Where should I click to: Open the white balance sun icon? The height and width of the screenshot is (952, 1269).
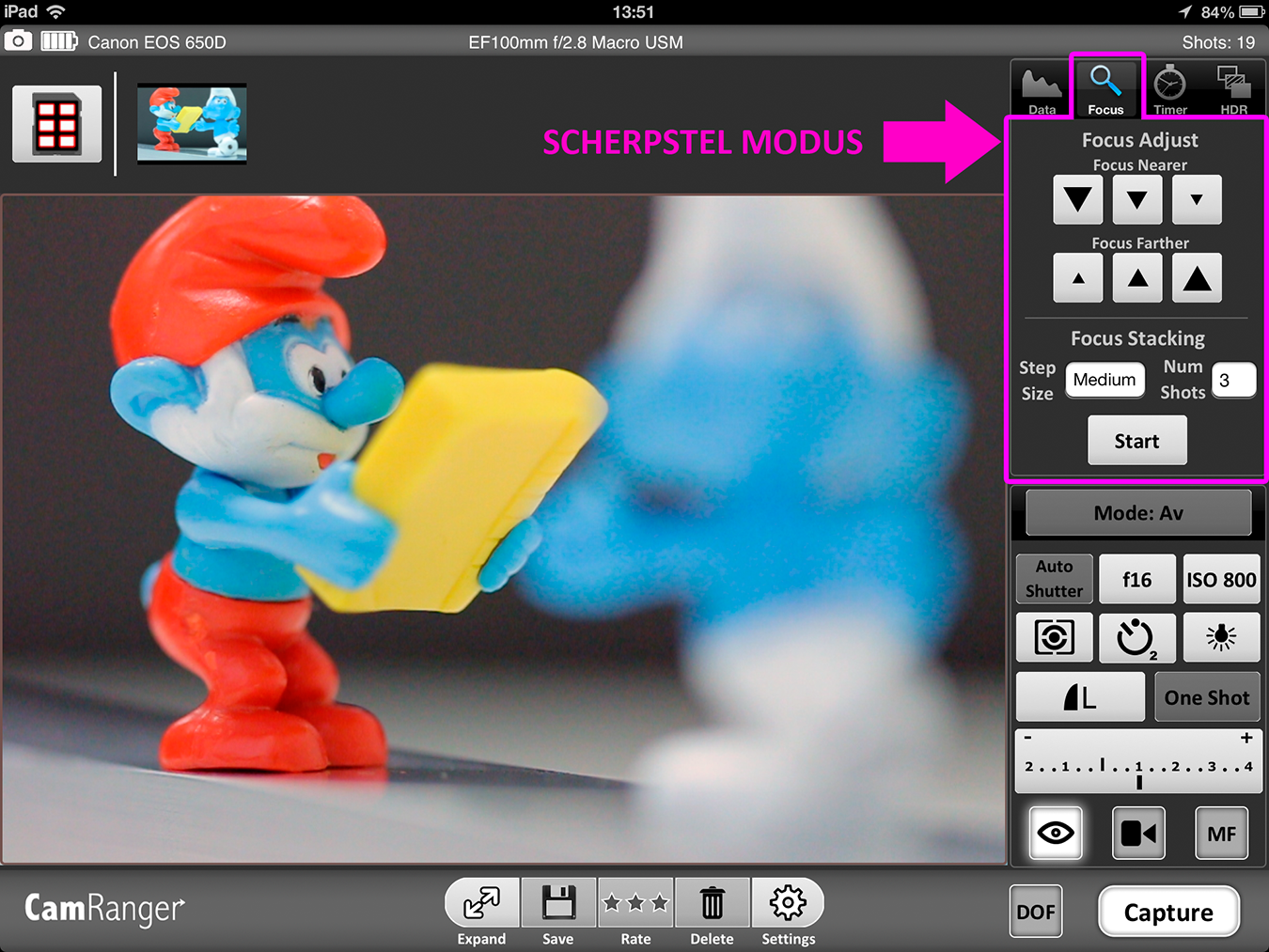click(x=1220, y=637)
